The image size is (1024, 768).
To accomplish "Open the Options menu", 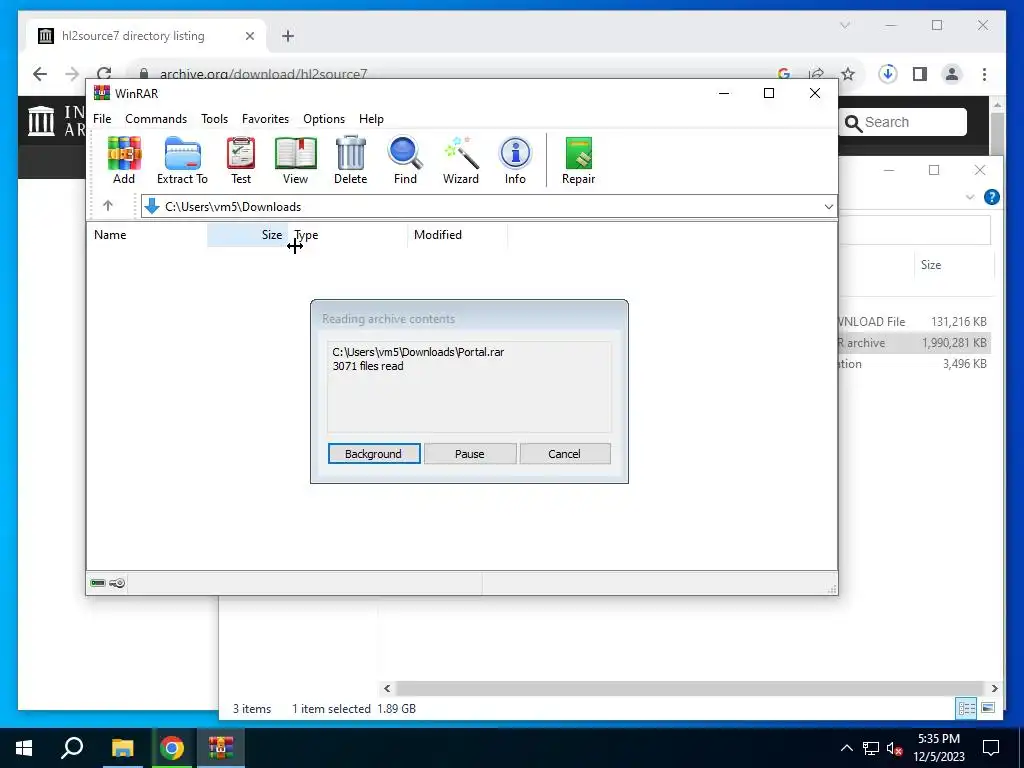I will point(324,119).
